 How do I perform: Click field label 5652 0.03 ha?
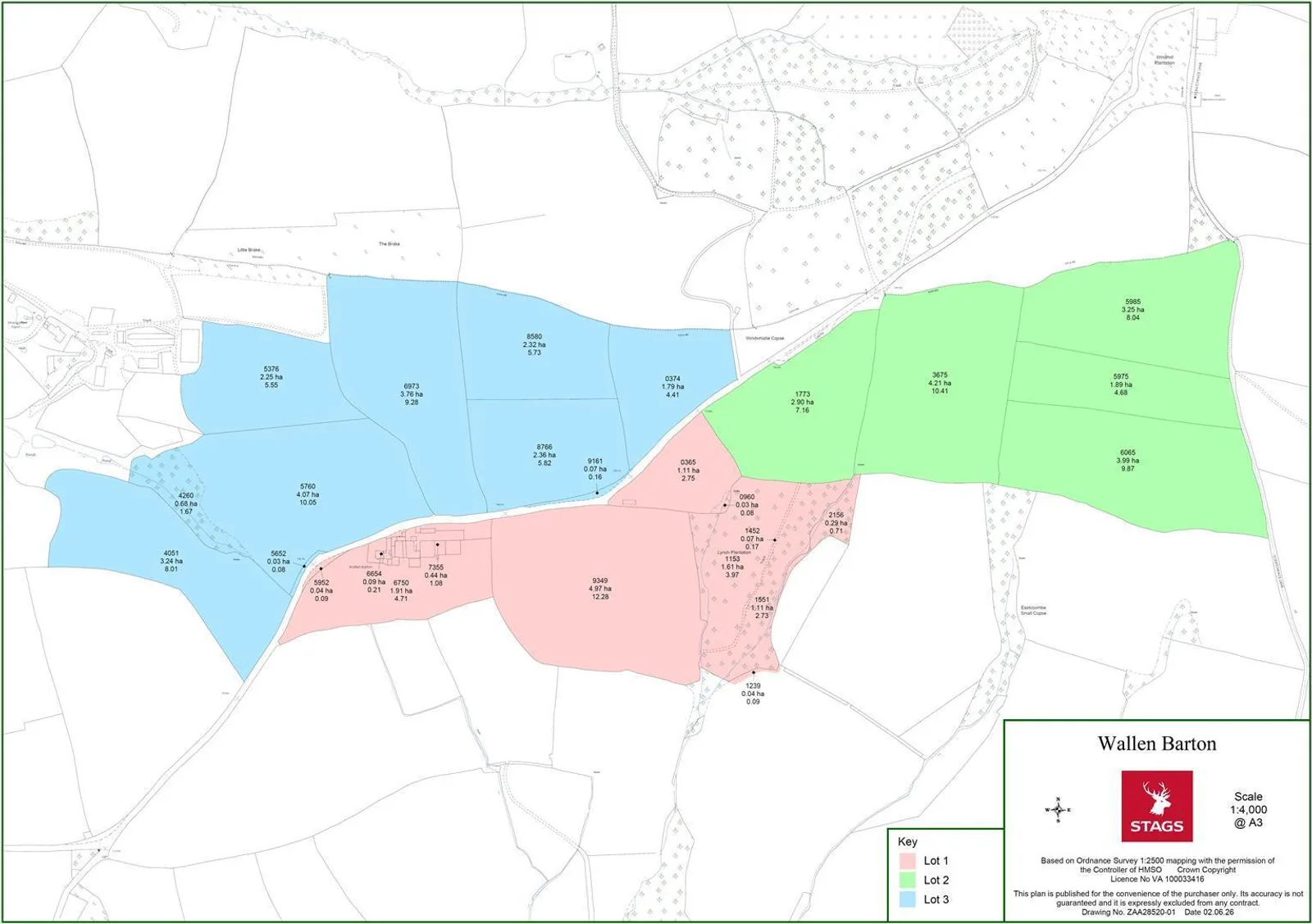tap(279, 562)
